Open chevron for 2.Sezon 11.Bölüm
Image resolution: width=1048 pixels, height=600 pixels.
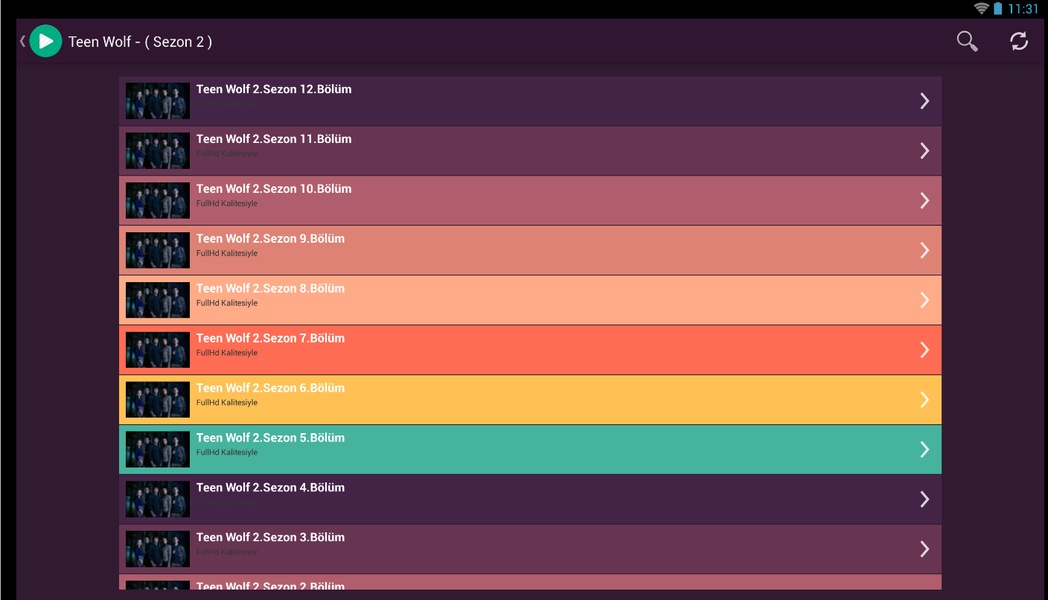point(924,151)
